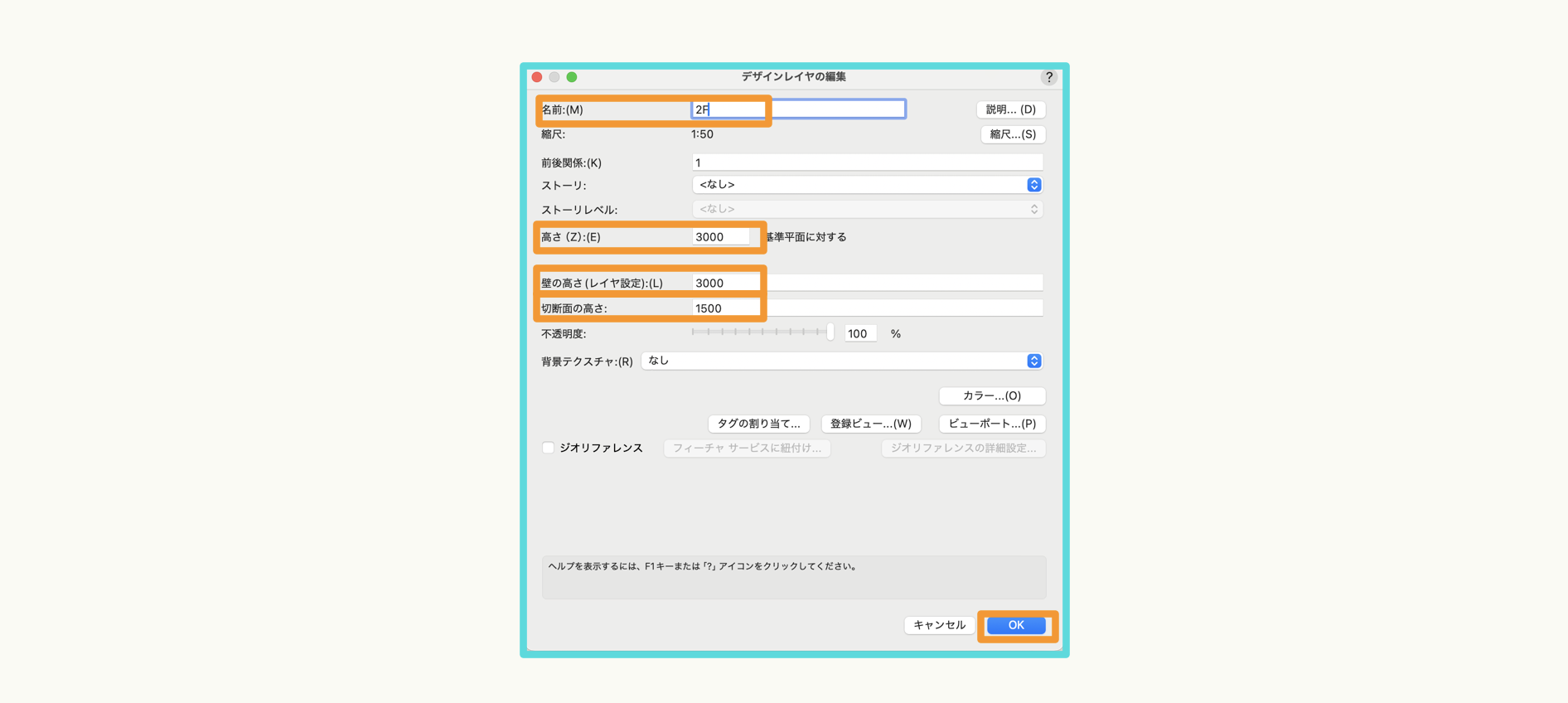Click the help question mark icon
The height and width of the screenshot is (703, 1568).
pyautogui.click(x=1048, y=77)
